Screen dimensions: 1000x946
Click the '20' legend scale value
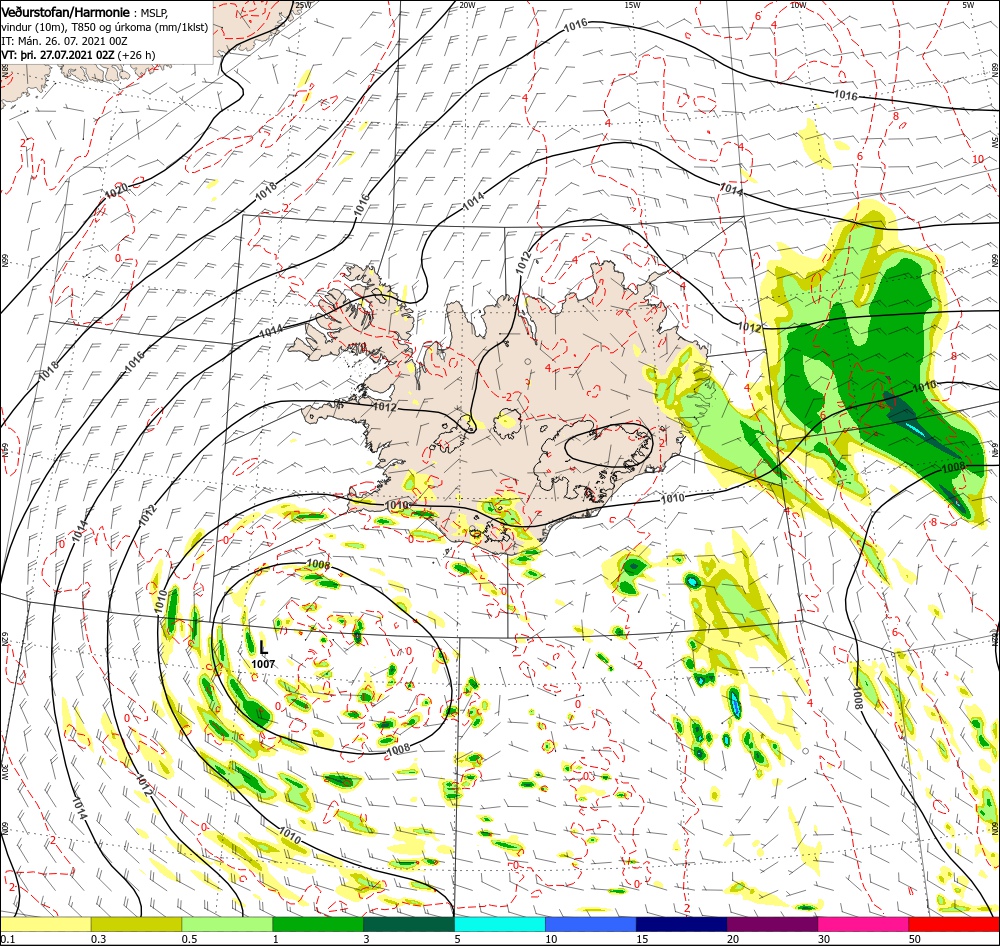click(733, 939)
